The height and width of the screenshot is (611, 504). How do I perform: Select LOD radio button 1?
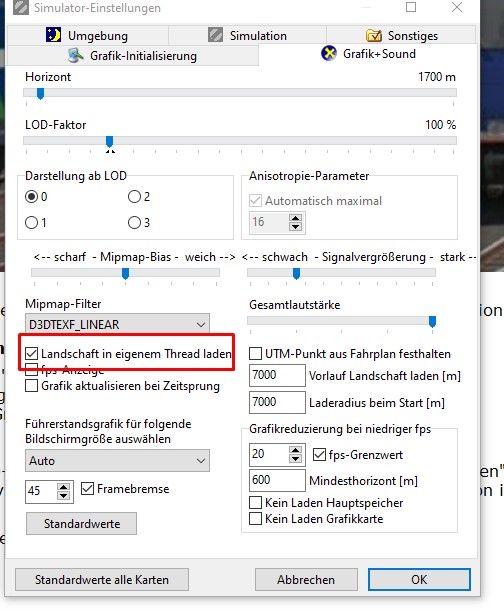31,223
